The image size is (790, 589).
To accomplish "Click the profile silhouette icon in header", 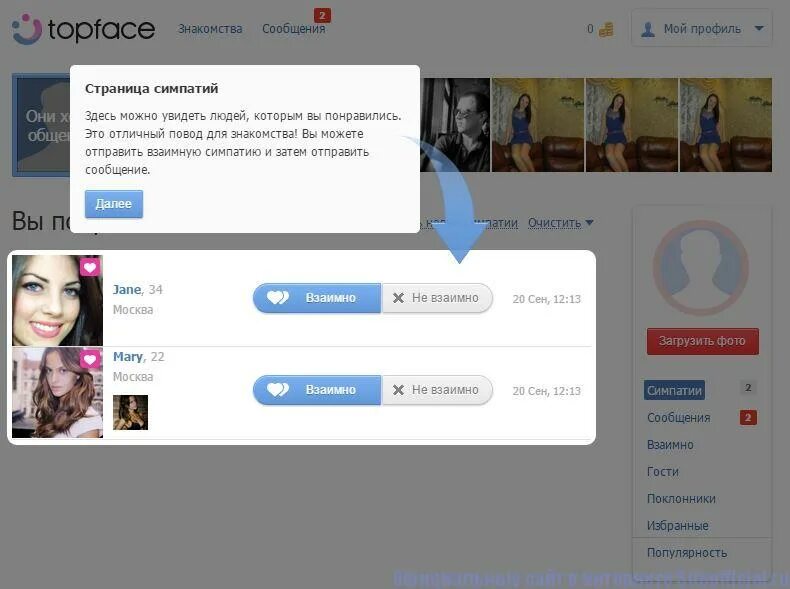I will pos(648,29).
